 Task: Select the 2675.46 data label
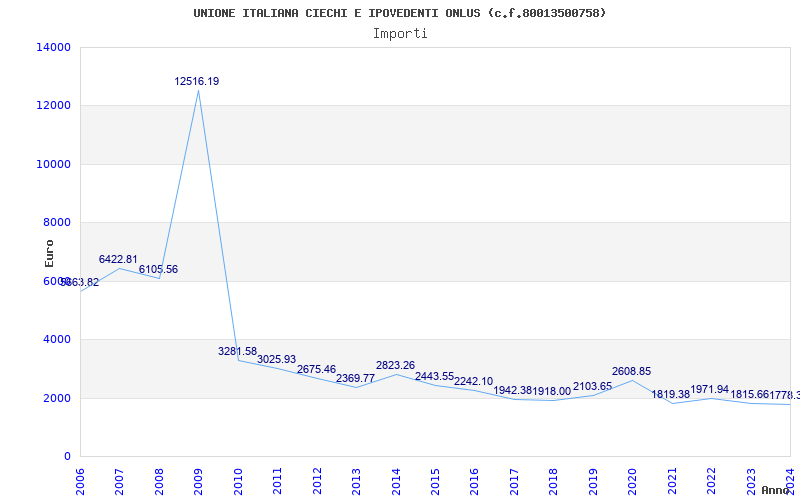(x=316, y=369)
